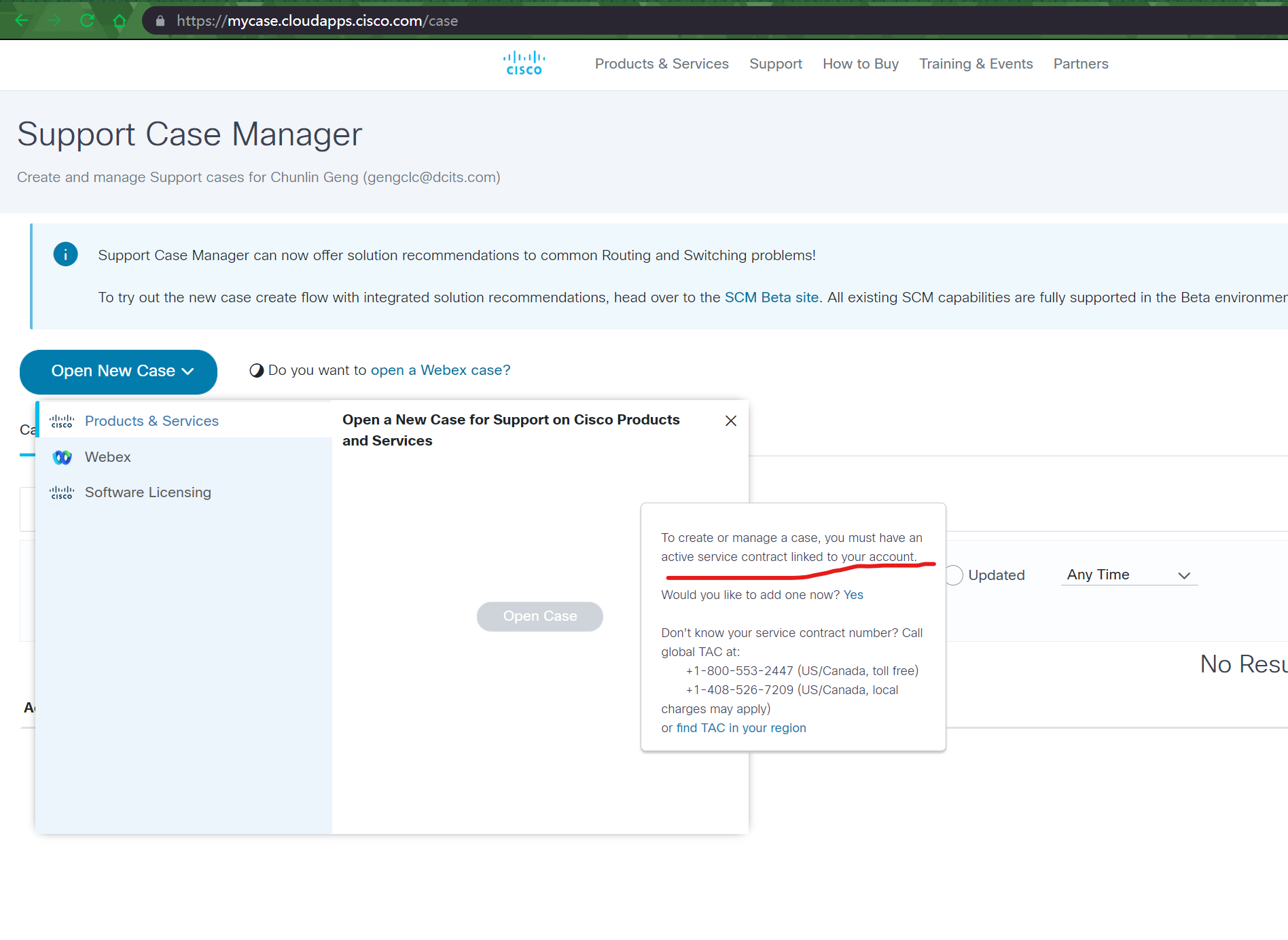Viewport: 1288px width, 940px height.
Task: Click find TAC in your region
Action: point(741,727)
